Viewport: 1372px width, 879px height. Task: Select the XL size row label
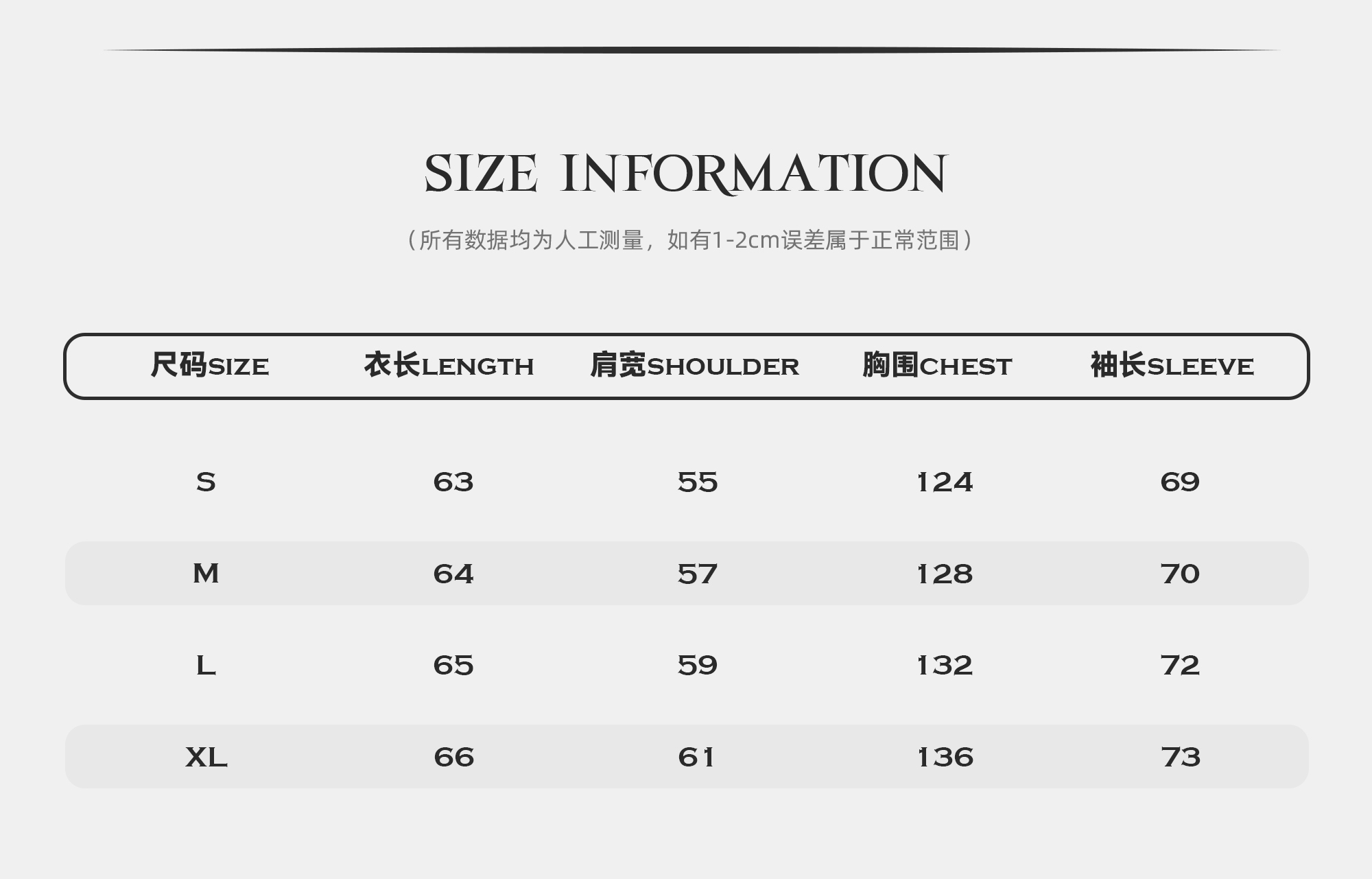pyautogui.click(x=206, y=758)
